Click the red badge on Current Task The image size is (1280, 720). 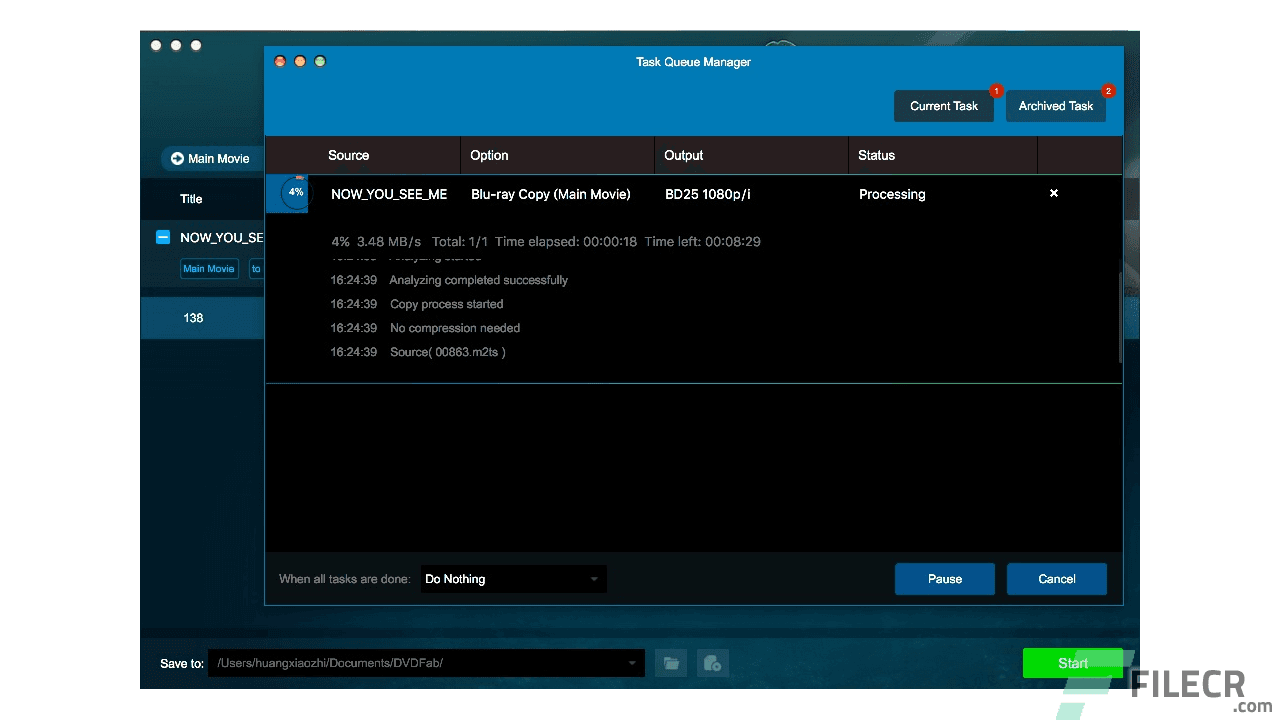tap(996, 91)
